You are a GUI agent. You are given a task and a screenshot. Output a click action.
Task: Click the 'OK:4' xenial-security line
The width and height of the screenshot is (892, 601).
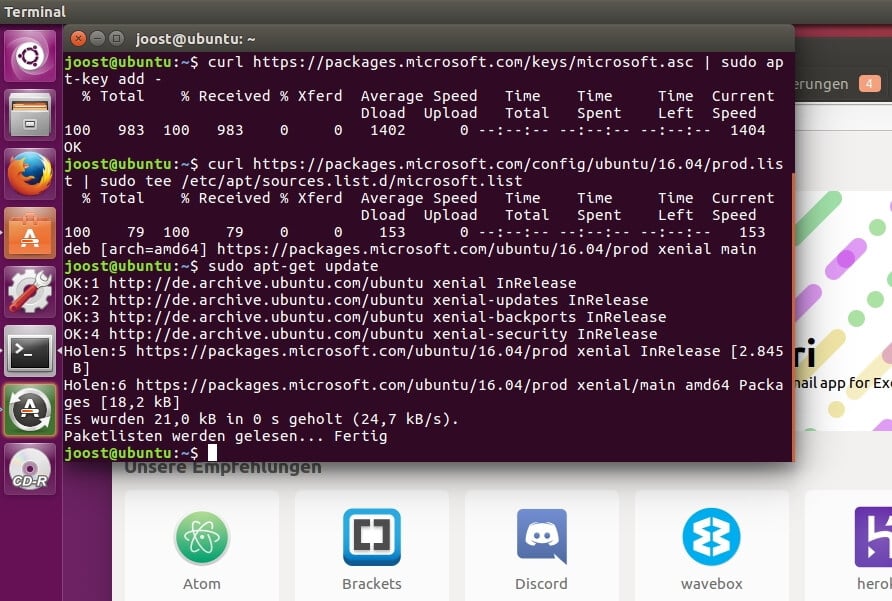point(360,334)
